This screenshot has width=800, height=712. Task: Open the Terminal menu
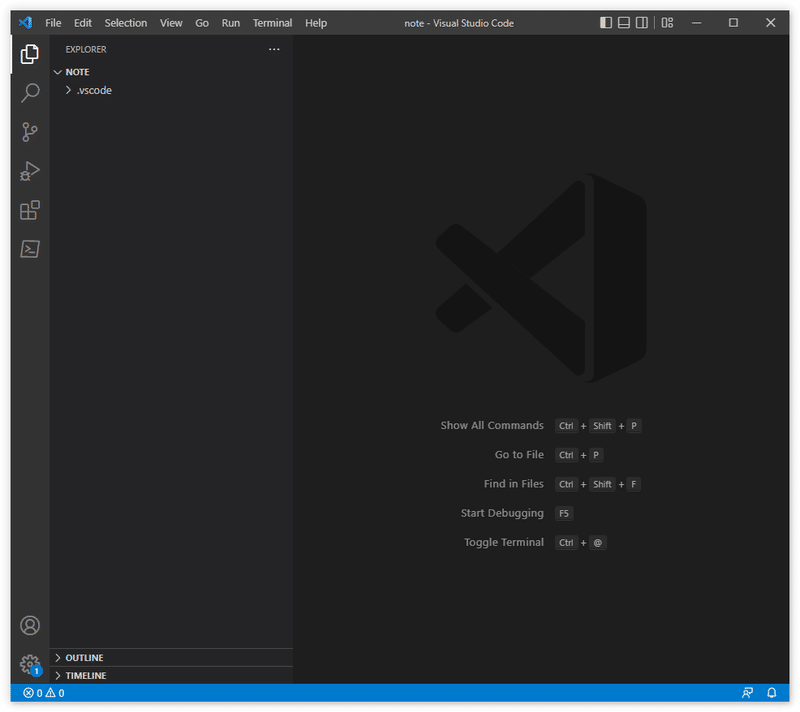tap(272, 23)
